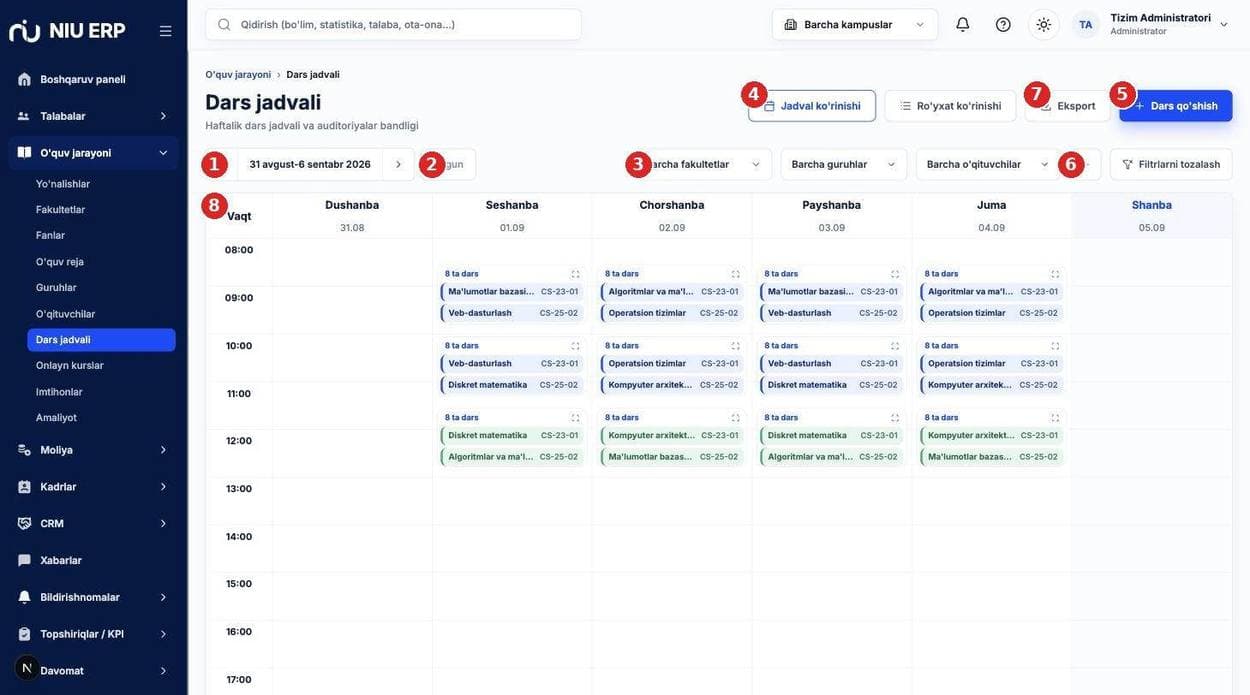The width and height of the screenshot is (1250, 695).
Task: Expand Juma's first 8 ta dars block
Action: [x=1055, y=274]
